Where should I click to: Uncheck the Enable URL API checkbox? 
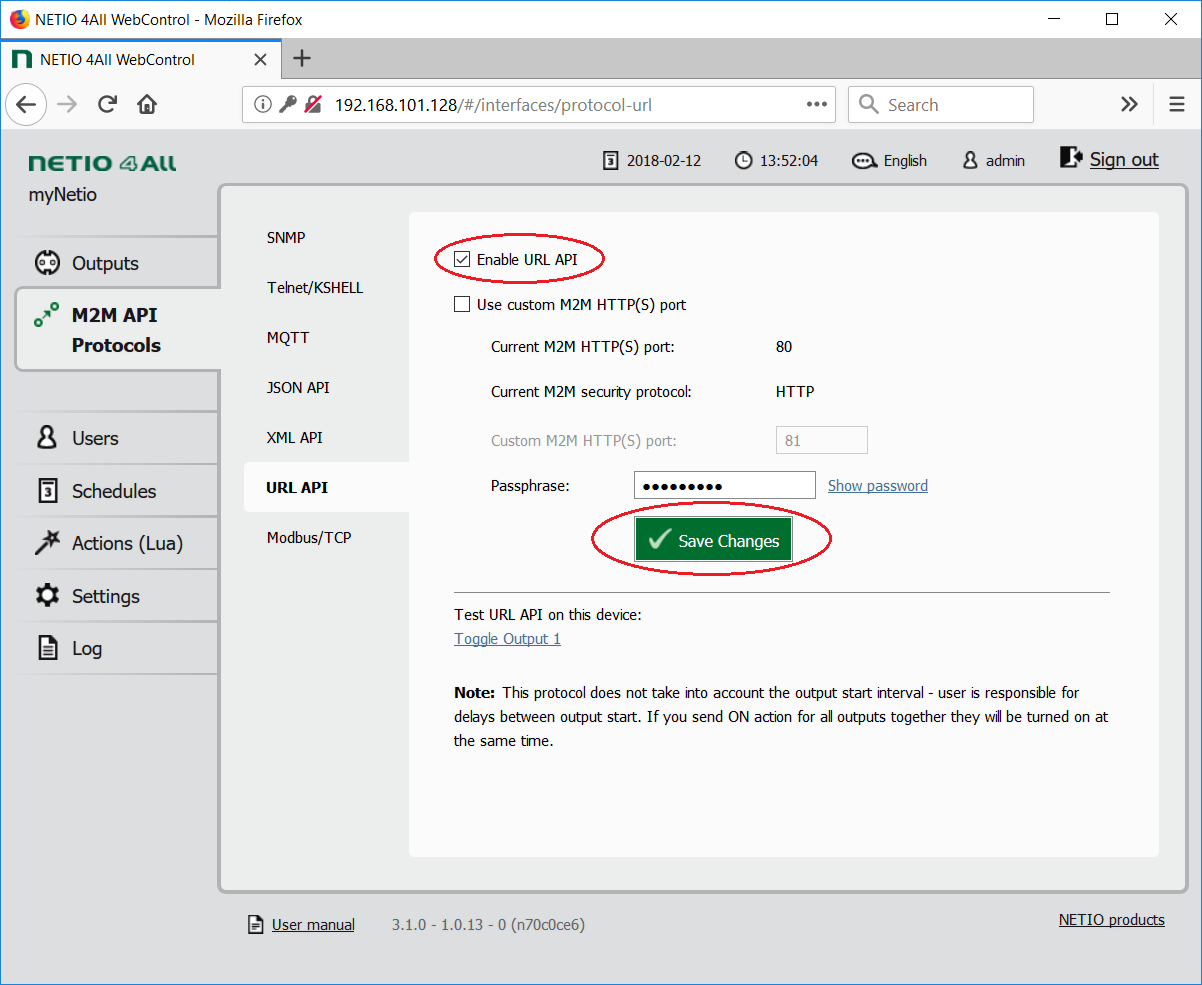[x=462, y=259]
